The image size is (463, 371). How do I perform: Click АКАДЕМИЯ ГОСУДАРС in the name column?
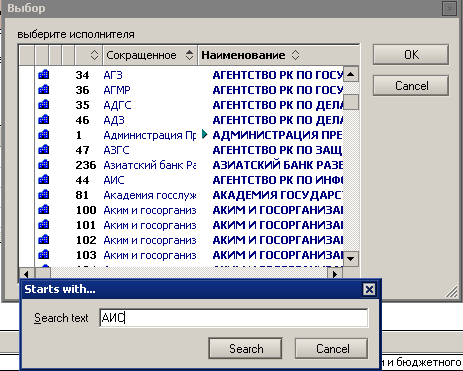(278, 195)
